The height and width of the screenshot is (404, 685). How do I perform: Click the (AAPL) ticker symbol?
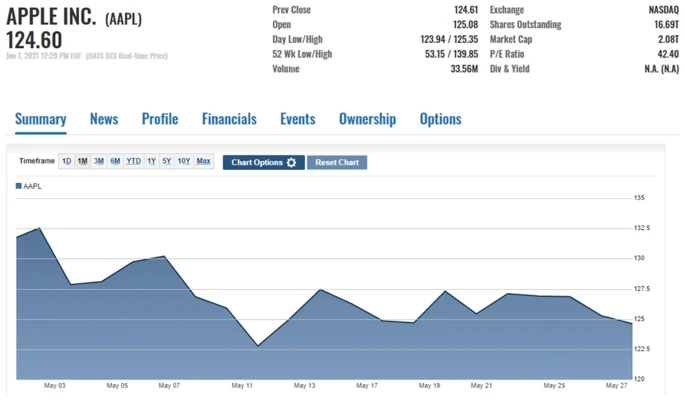[123, 19]
